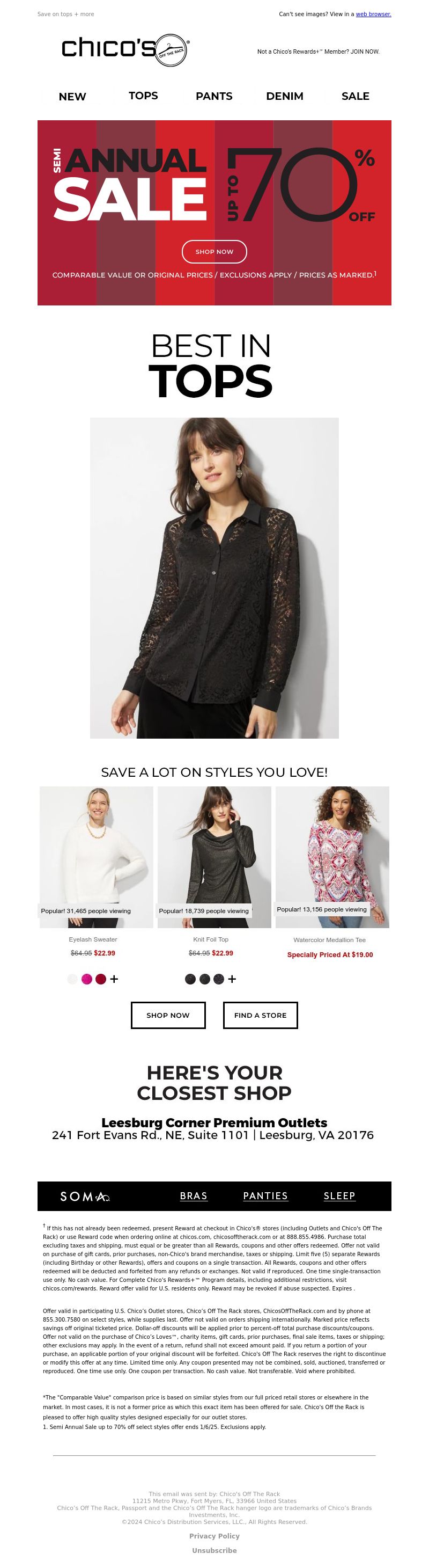Click the plus icon beside Eyelash Sweater swatches
Screen dimensions: 429x1568
pos(114,979)
